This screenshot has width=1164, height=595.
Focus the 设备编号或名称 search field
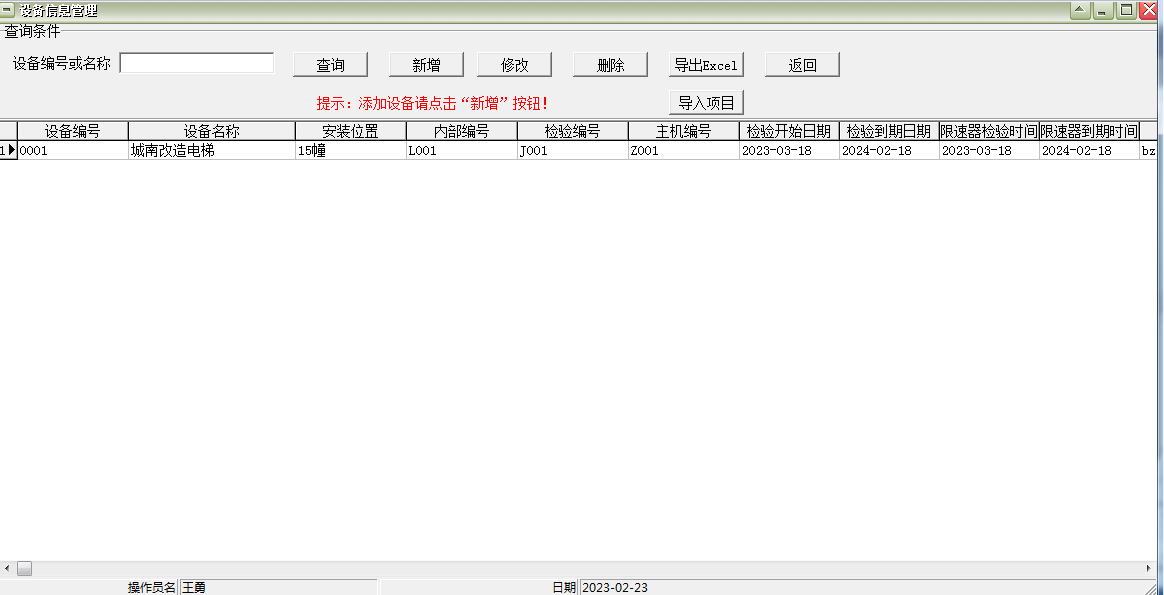click(x=197, y=63)
